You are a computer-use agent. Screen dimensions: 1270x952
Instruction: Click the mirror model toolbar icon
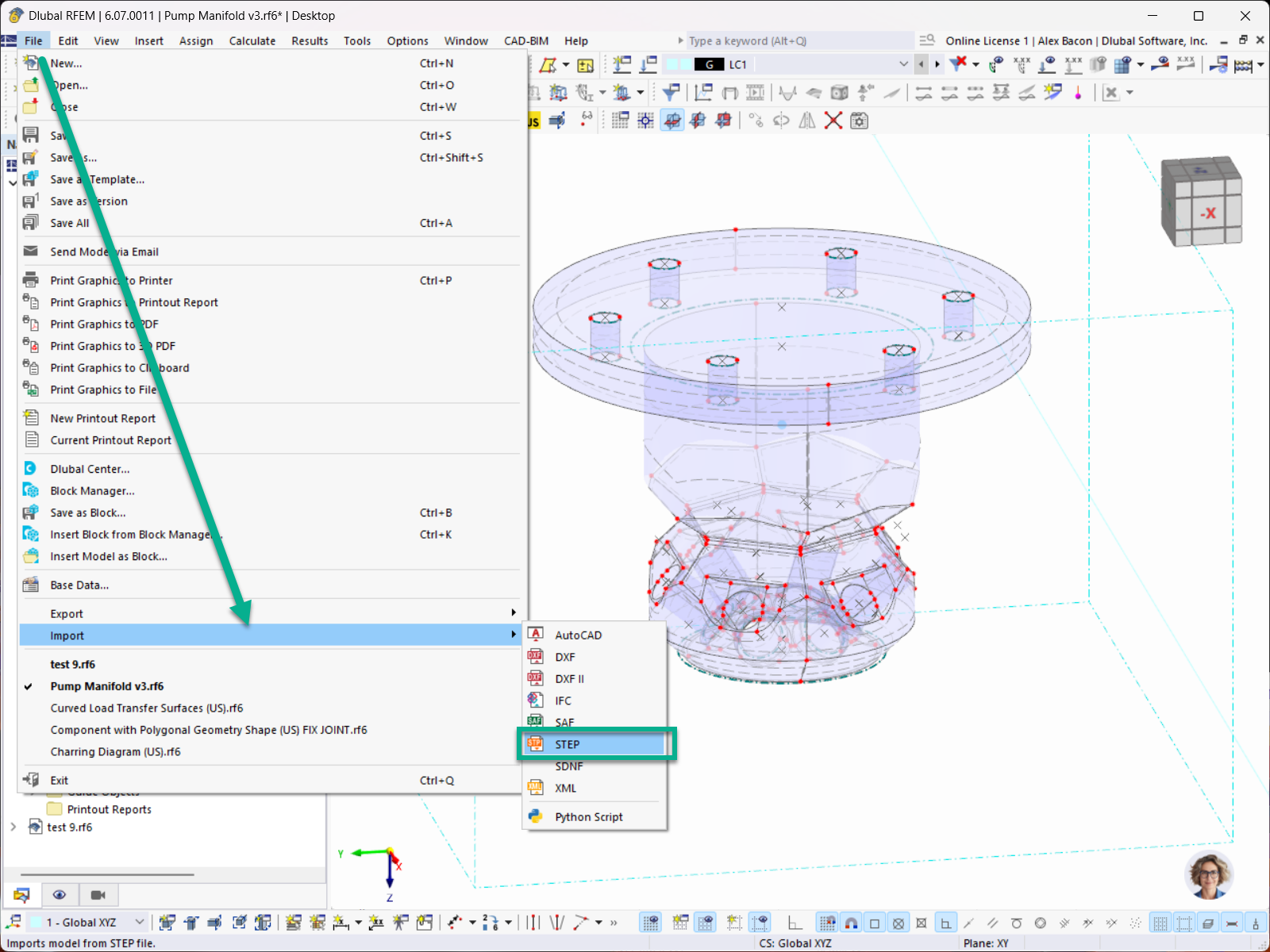[x=806, y=121]
